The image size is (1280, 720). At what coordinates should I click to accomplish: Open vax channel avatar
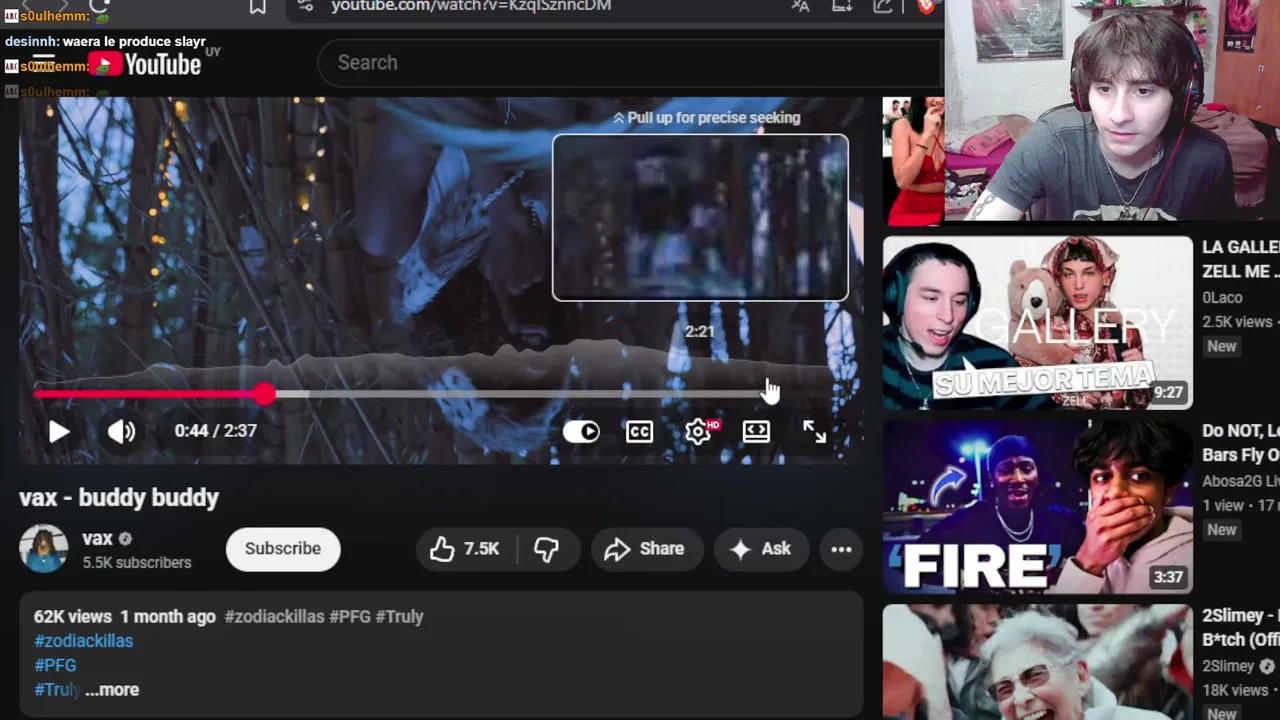point(43,549)
